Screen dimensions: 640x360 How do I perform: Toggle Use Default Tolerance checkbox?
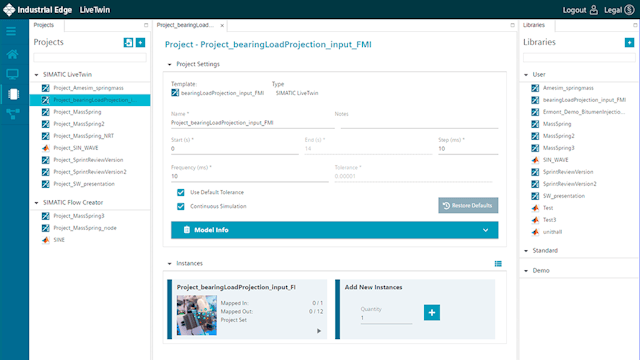tap(181, 192)
